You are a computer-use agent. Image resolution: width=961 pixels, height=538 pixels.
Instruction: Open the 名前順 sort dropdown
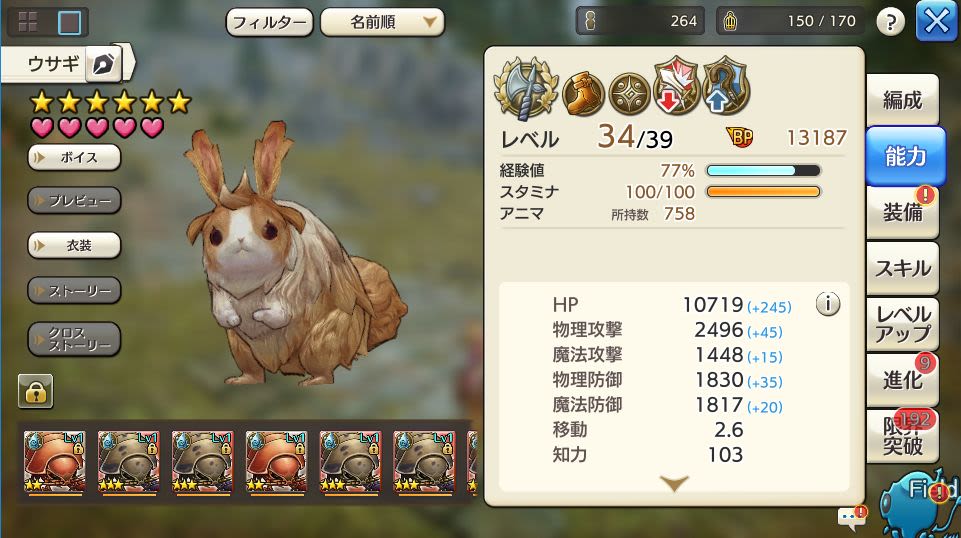(382, 22)
